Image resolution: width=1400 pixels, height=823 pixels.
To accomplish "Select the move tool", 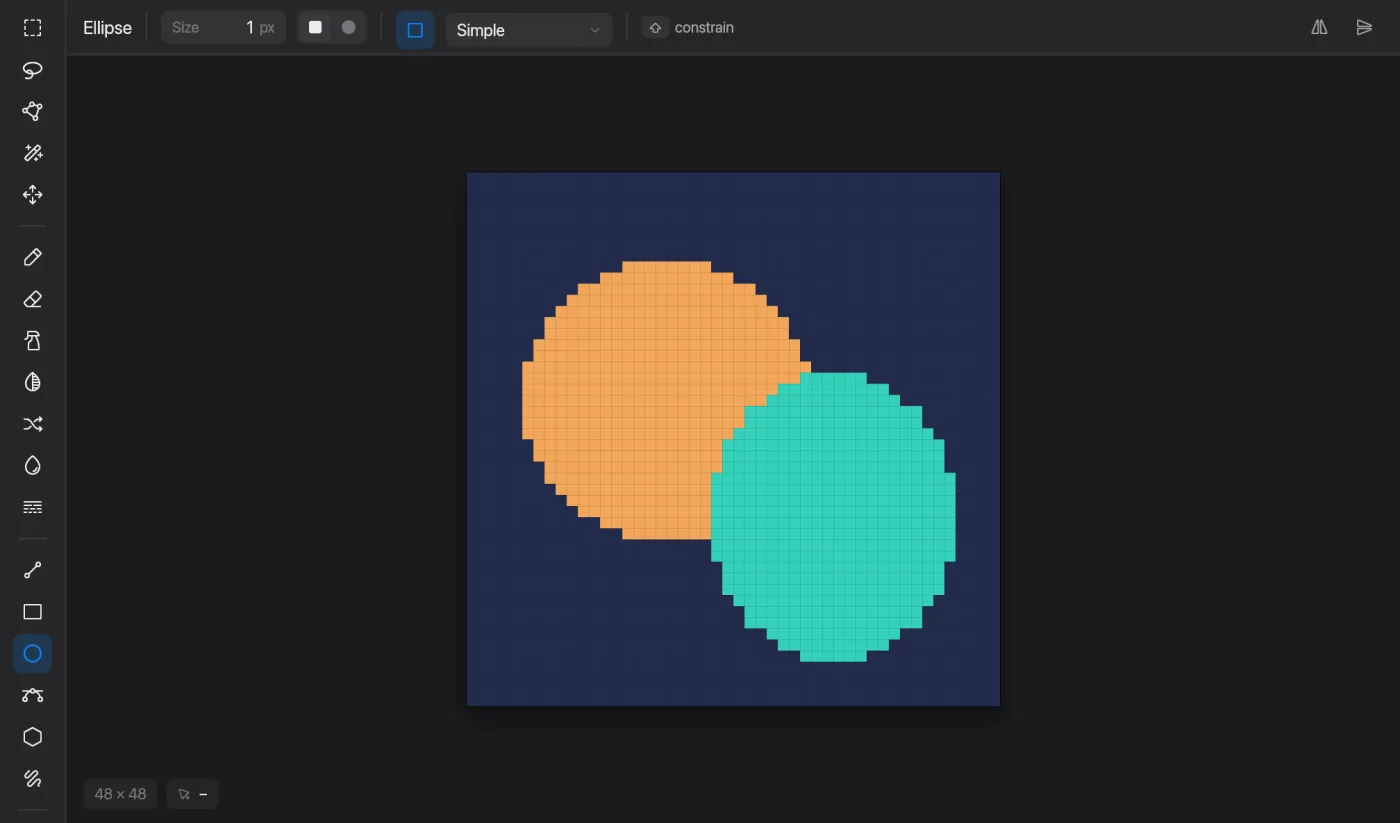I will point(33,195).
